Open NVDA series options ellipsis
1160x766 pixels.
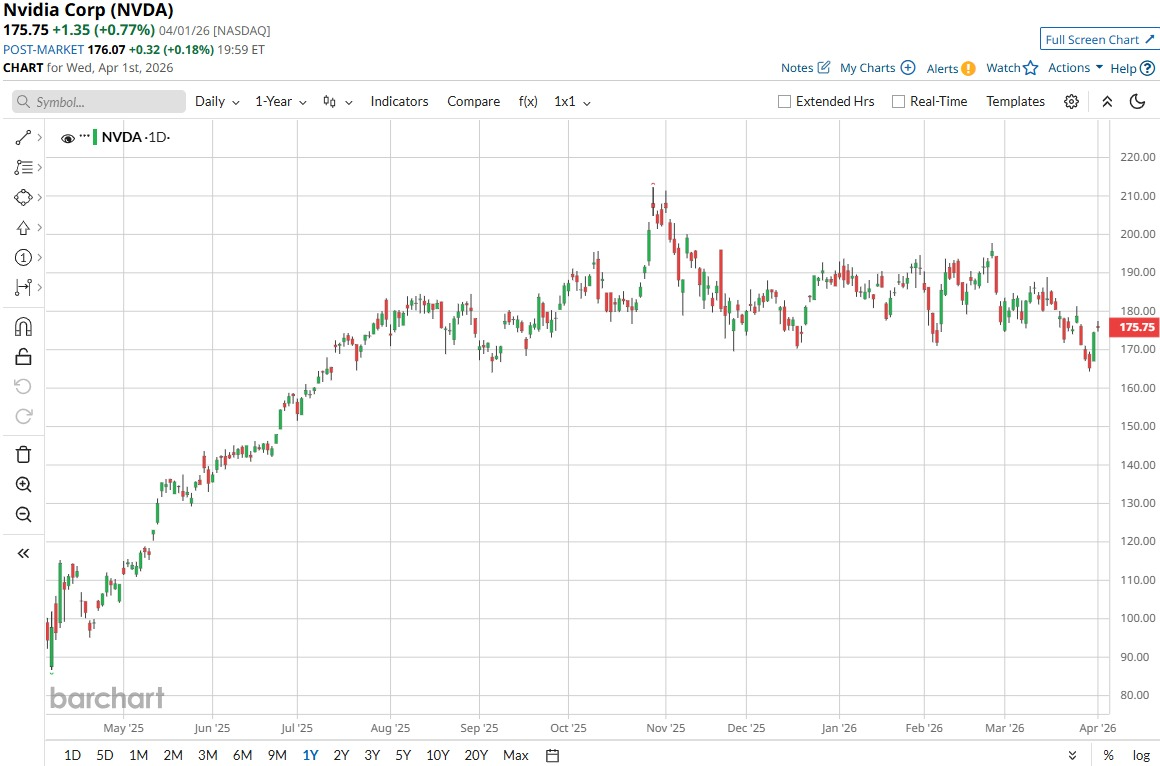pos(84,136)
